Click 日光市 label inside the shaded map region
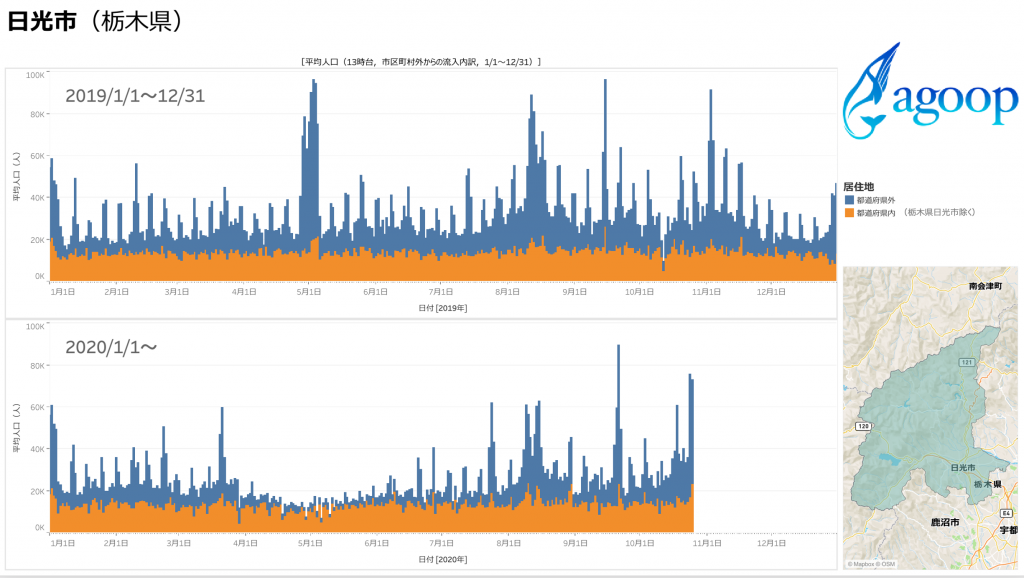The image size is (1024, 578). point(962,468)
